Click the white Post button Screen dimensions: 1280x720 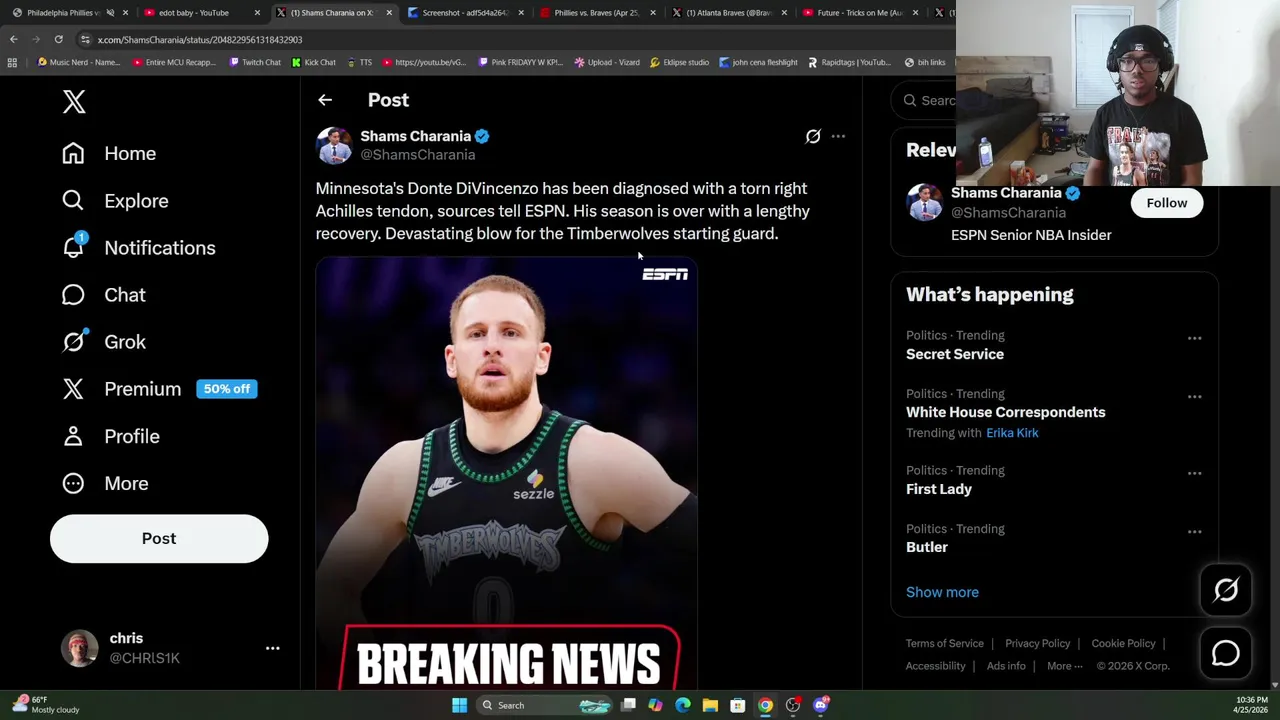159,539
